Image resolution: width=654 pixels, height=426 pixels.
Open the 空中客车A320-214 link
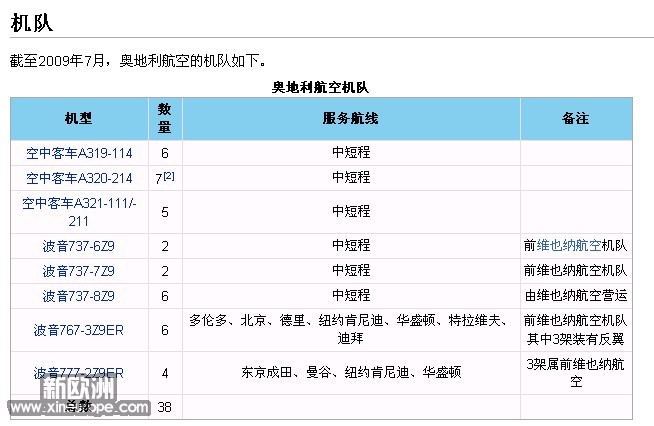click(x=79, y=178)
